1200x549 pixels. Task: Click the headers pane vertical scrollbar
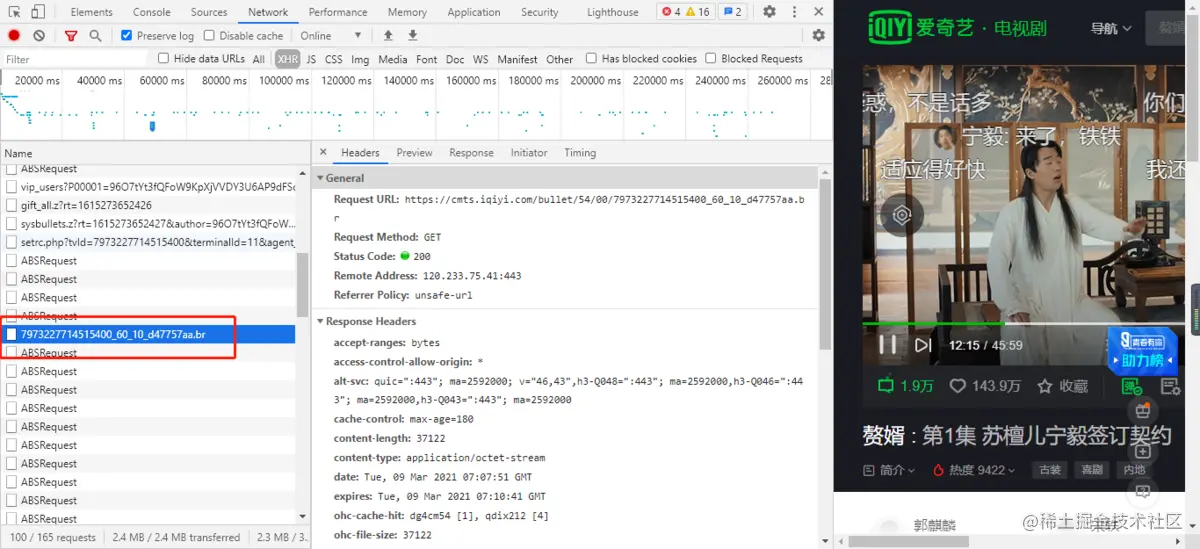pos(825,265)
